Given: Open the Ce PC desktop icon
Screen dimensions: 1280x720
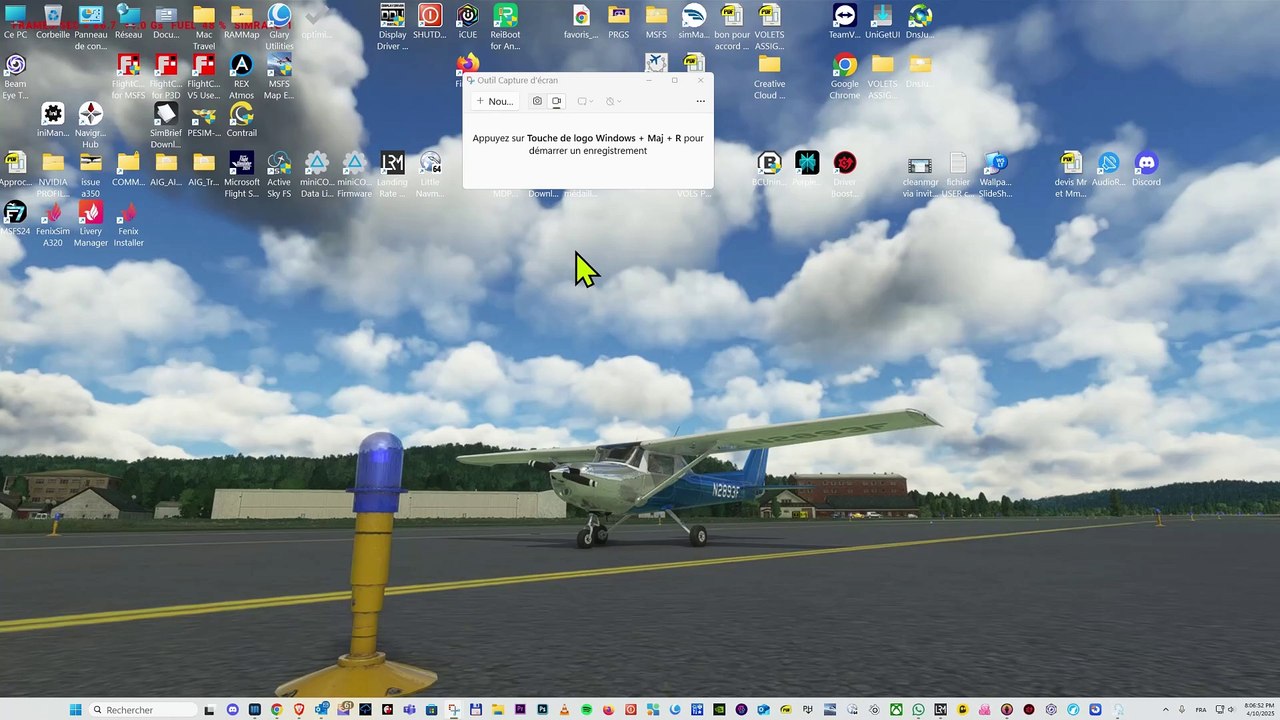Looking at the screenshot, I should [x=15, y=22].
